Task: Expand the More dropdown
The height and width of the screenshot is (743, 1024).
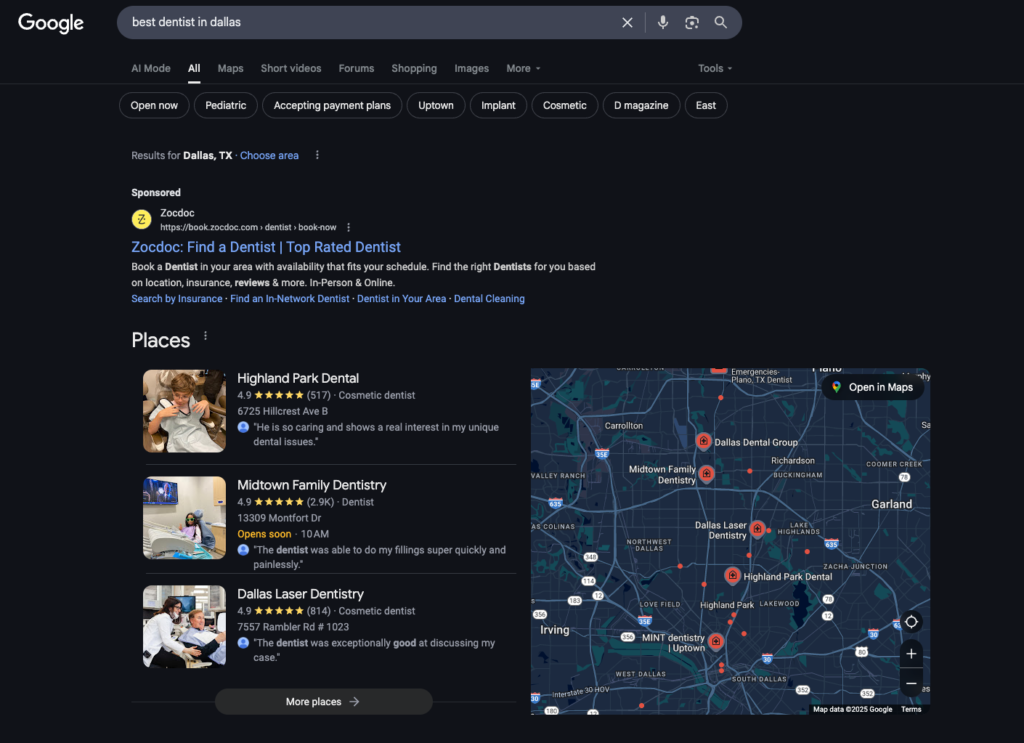Action: pyautogui.click(x=523, y=69)
